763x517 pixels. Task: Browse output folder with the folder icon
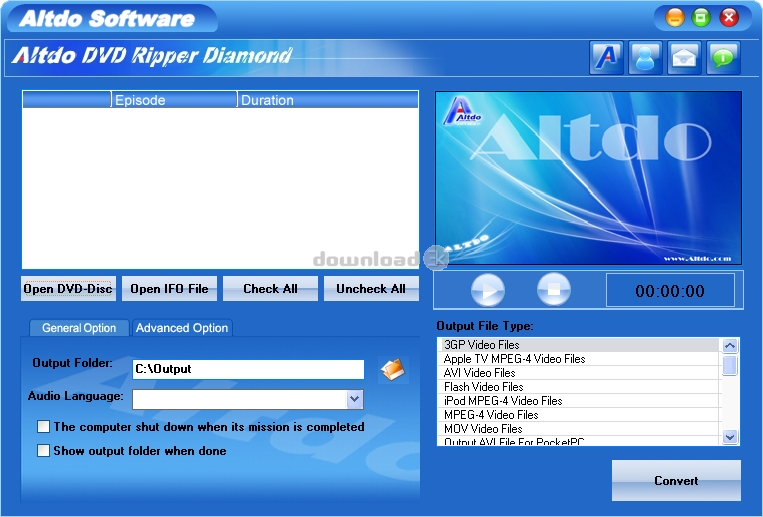tap(393, 369)
